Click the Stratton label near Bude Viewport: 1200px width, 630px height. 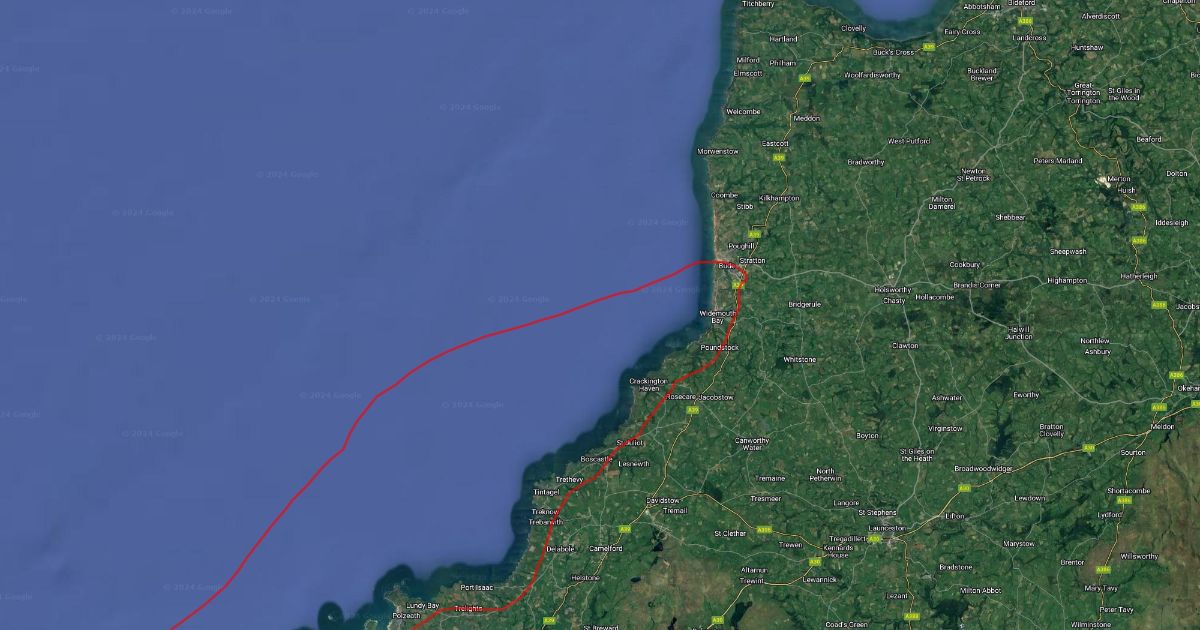(752, 260)
